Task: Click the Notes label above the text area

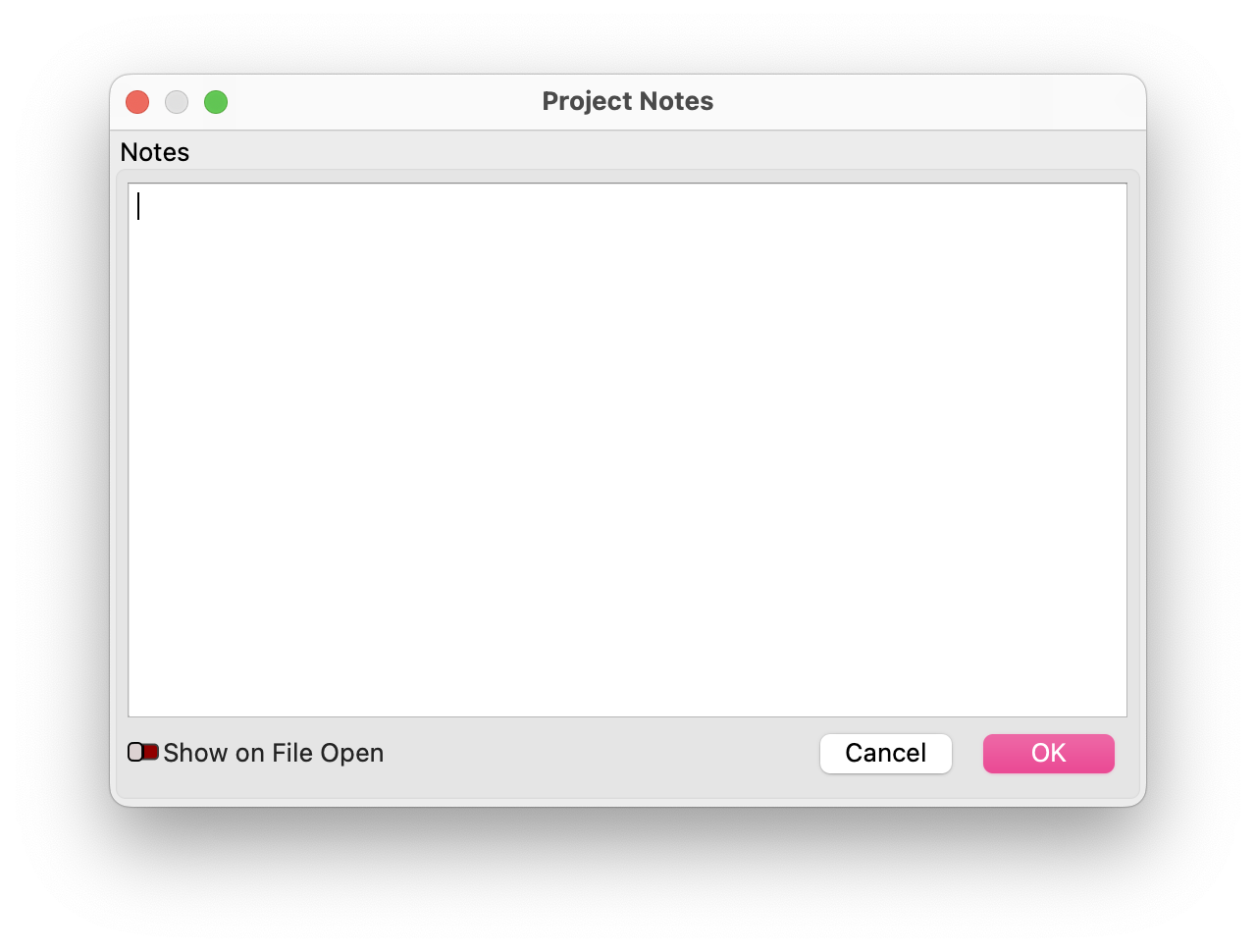Action: click(155, 152)
